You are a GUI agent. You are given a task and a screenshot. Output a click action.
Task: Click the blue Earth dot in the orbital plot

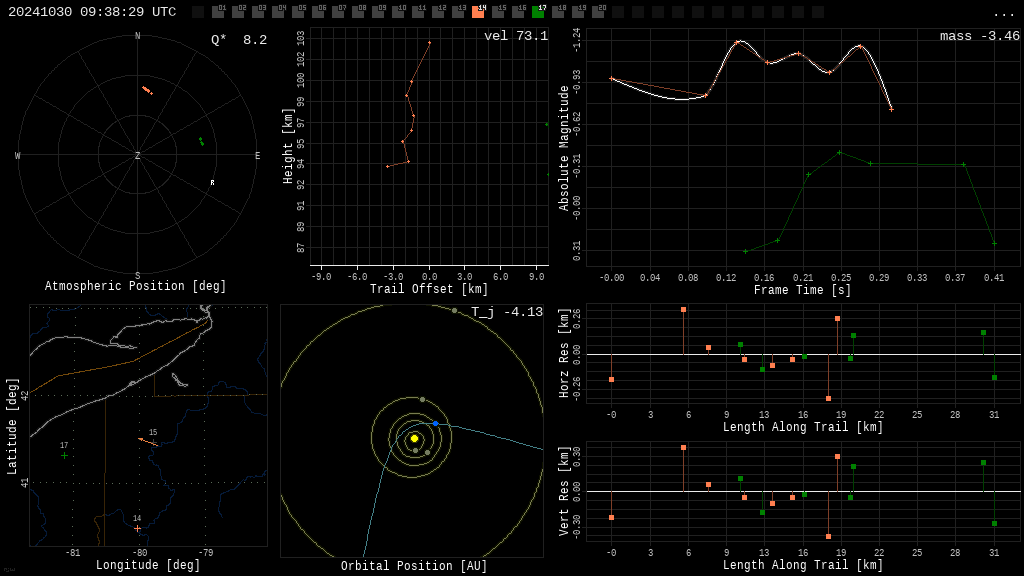click(x=435, y=424)
